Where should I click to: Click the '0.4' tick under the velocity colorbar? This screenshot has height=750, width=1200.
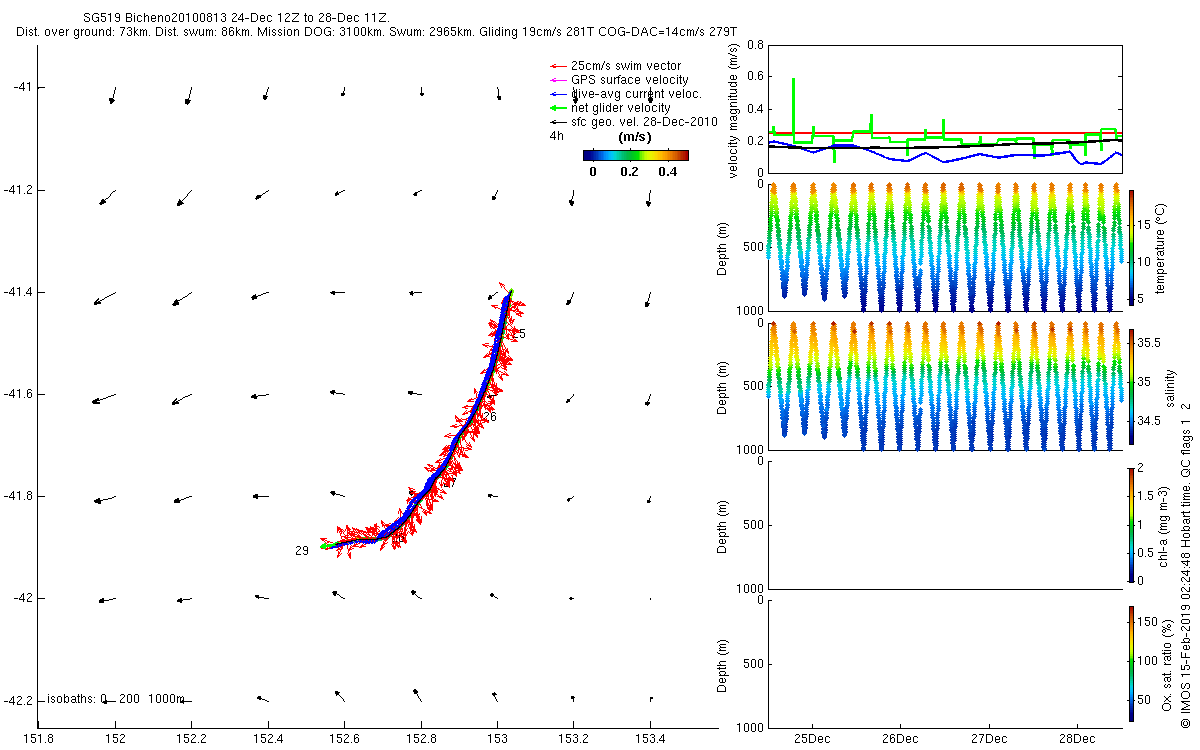[666, 171]
